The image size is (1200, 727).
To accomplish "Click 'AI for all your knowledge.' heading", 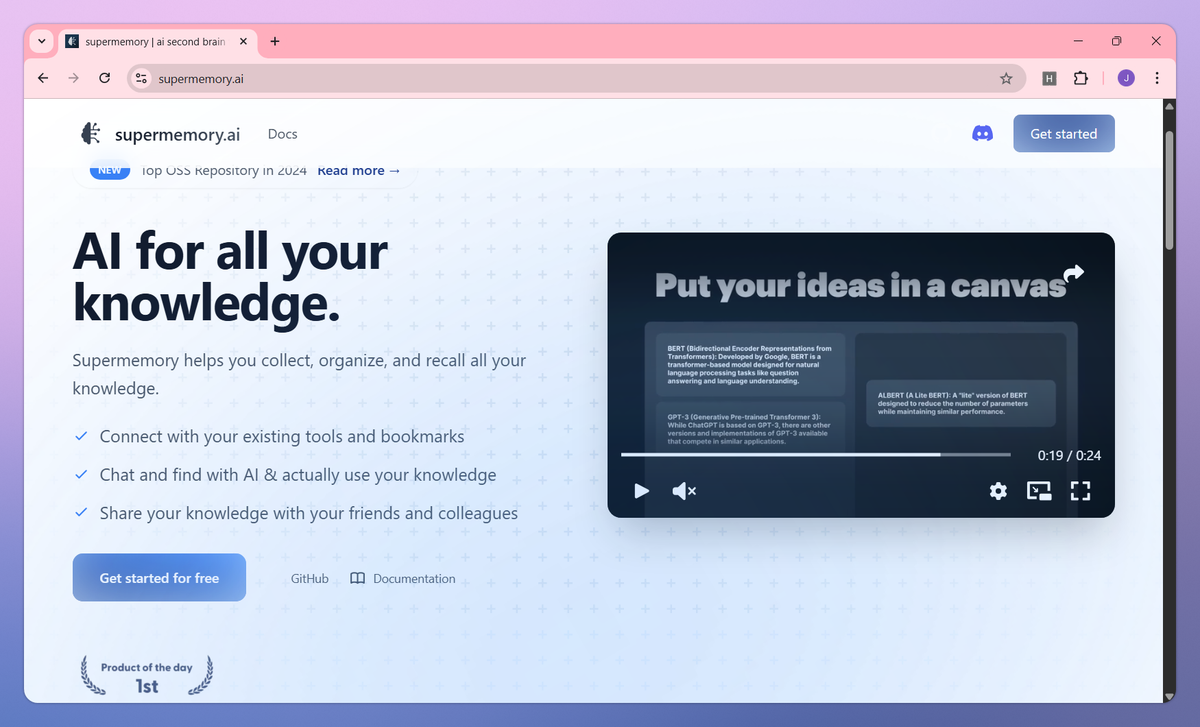I will [230, 277].
